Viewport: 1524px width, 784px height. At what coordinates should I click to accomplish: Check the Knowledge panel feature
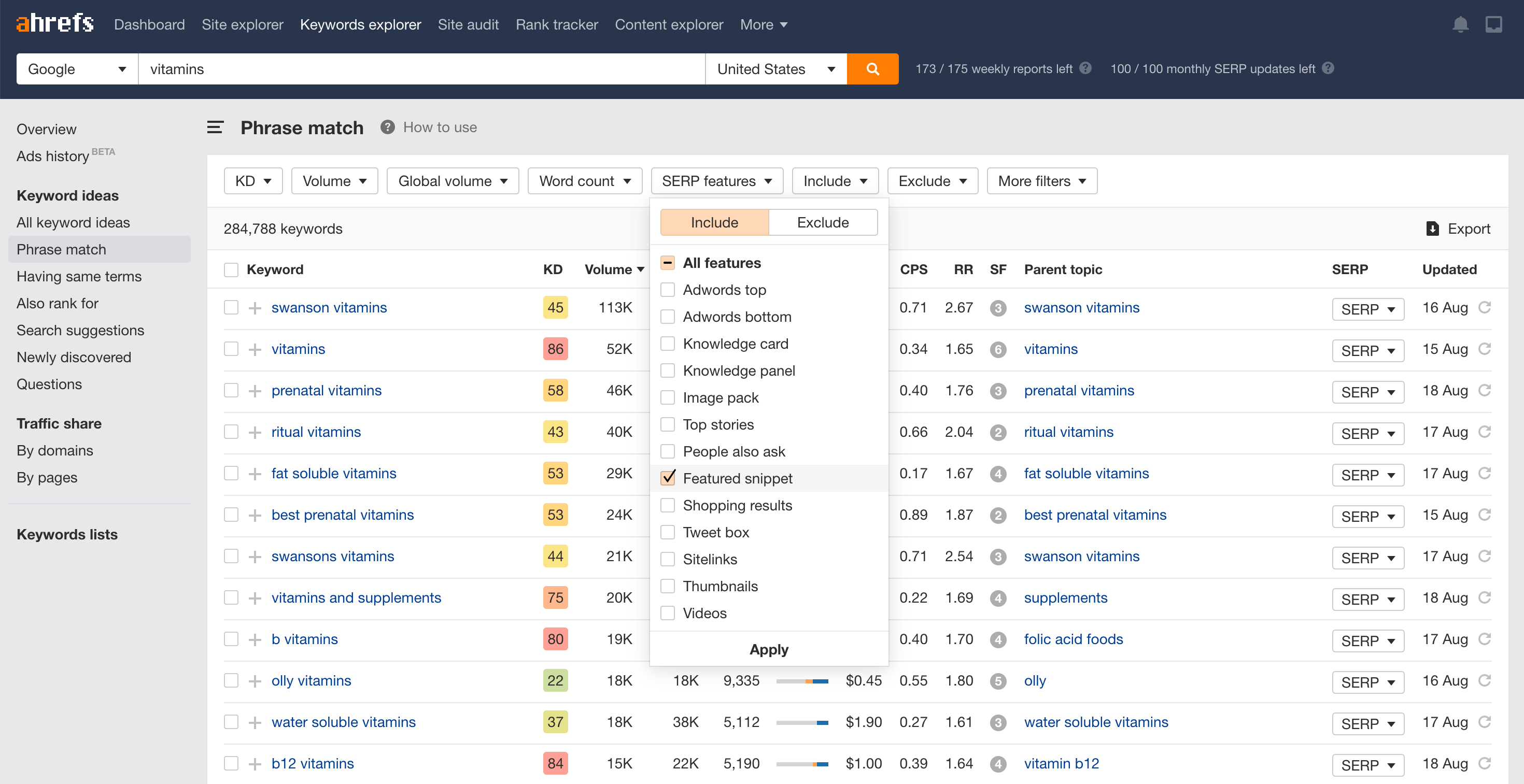(x=667, y=370)
